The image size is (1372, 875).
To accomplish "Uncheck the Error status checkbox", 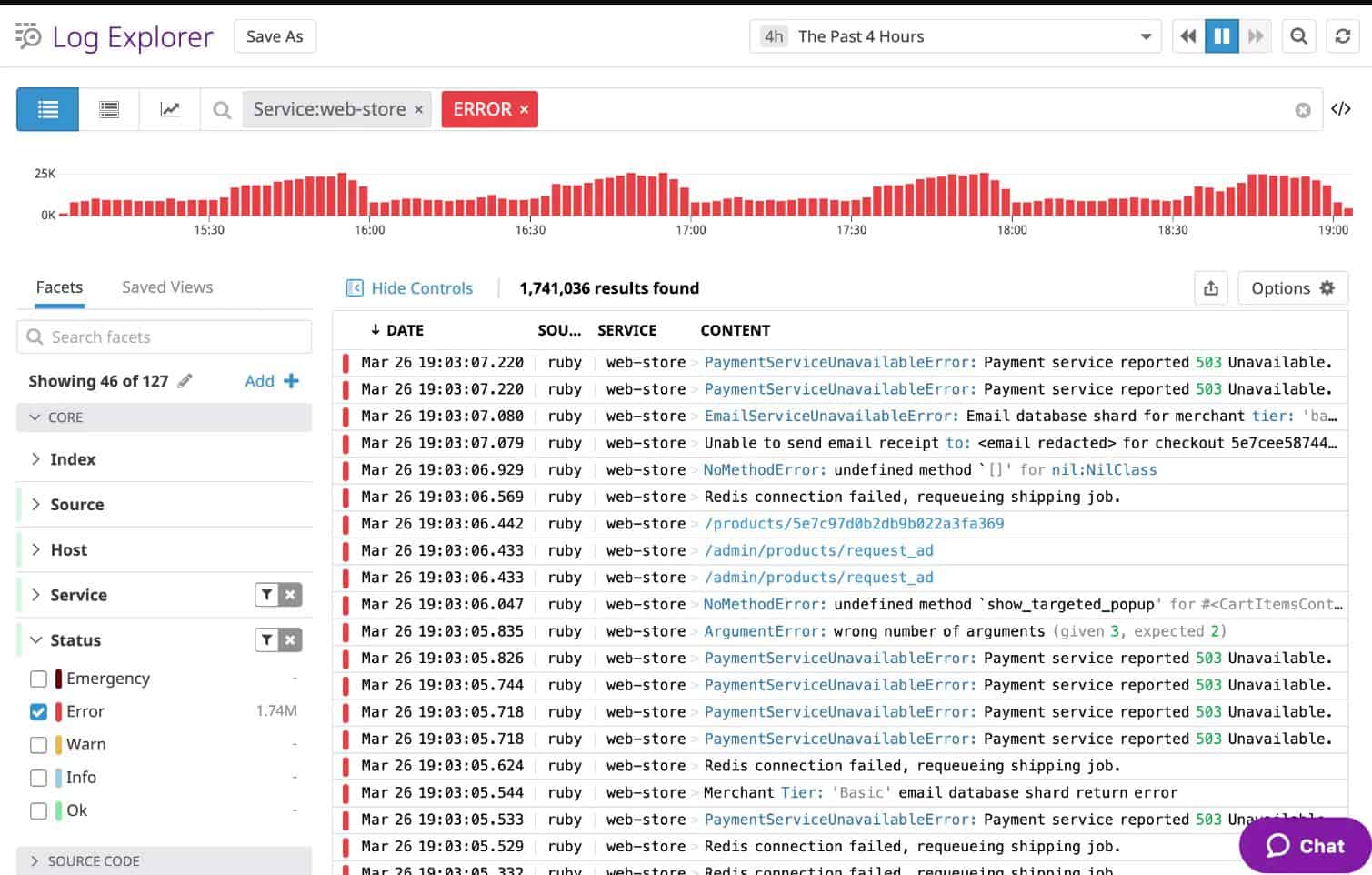I will pyautogui.click(x=38, y=711).
